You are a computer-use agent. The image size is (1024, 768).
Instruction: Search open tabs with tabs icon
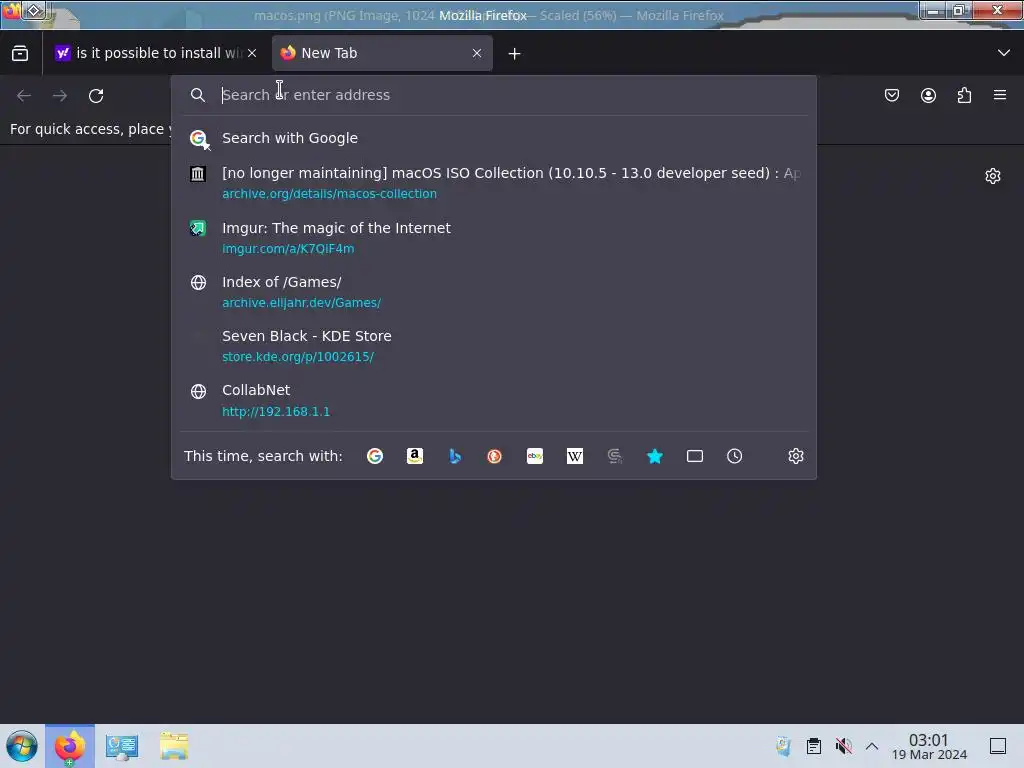[x=695, y=456]
